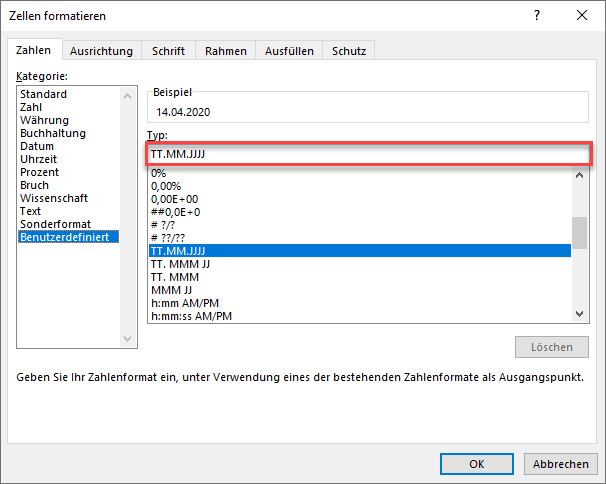Select the Zahl category
606x484 pixels.
[69, 107]
